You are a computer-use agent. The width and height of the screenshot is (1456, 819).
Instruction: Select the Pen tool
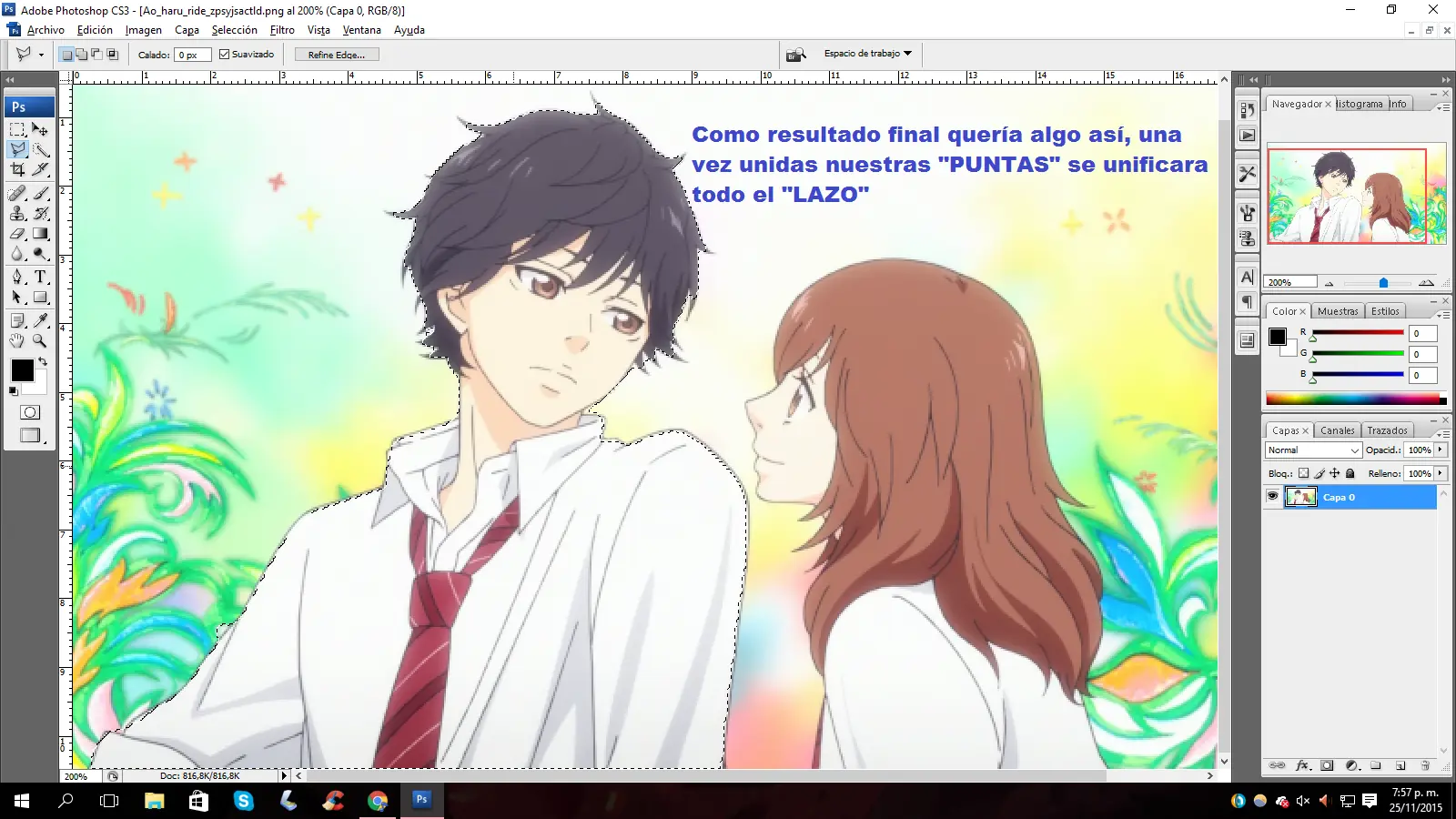pyautogui.click(x=17, y=277)
